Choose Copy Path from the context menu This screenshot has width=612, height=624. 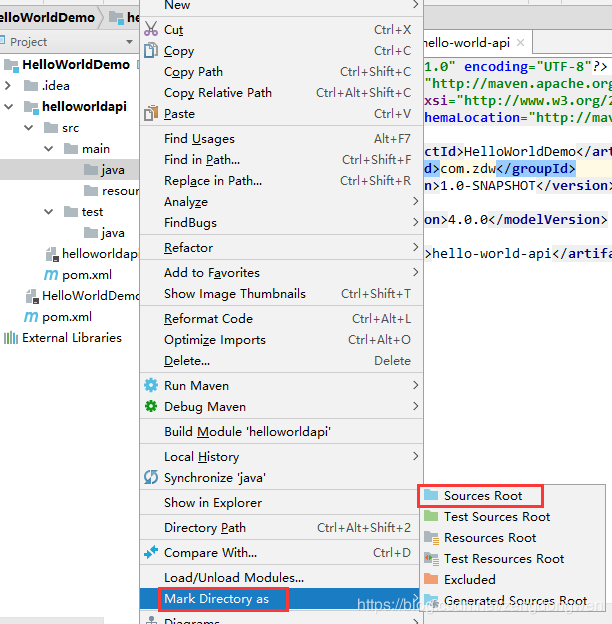click(281, 72)
